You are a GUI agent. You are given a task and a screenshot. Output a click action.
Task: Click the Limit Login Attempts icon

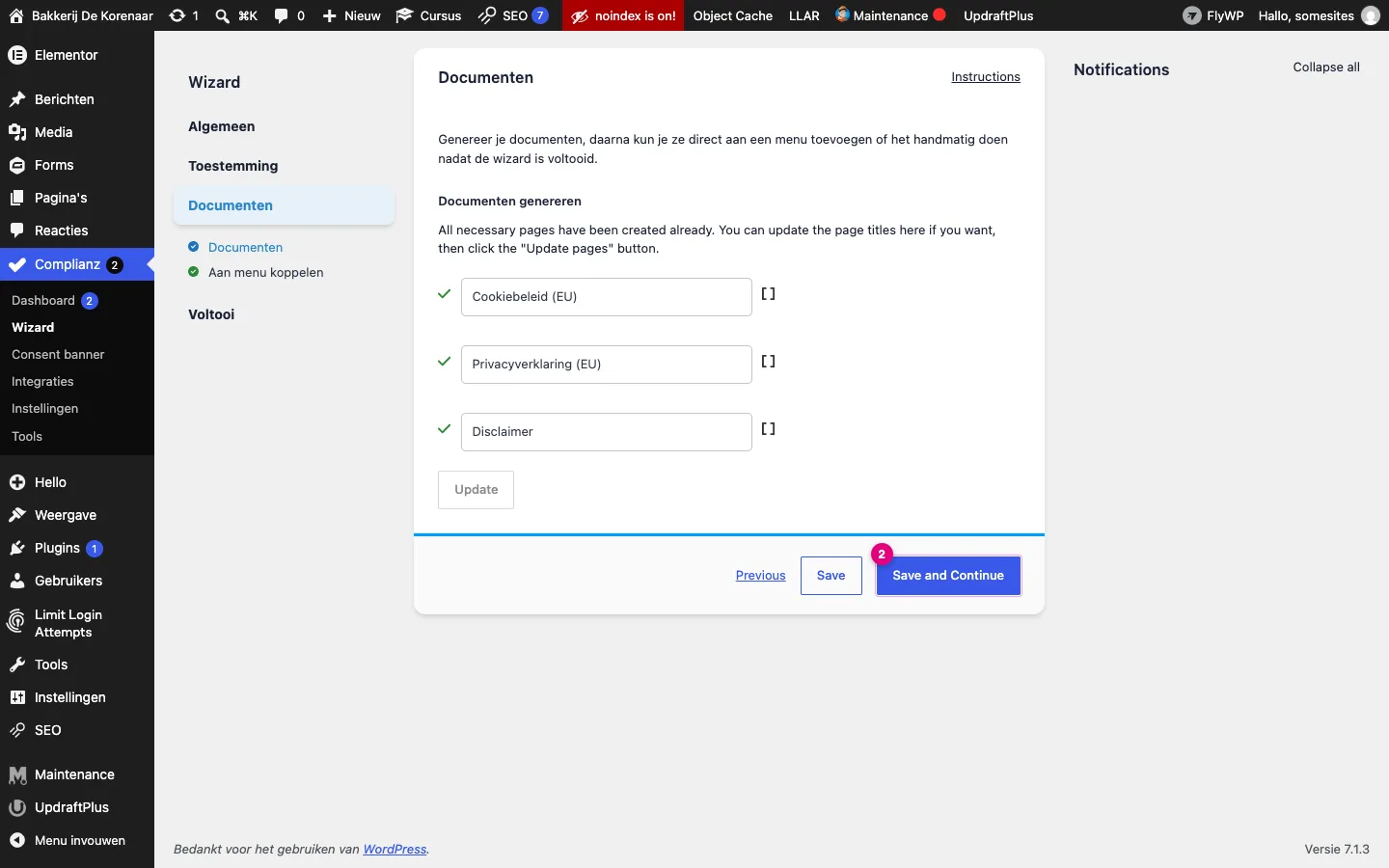[16, 622]
